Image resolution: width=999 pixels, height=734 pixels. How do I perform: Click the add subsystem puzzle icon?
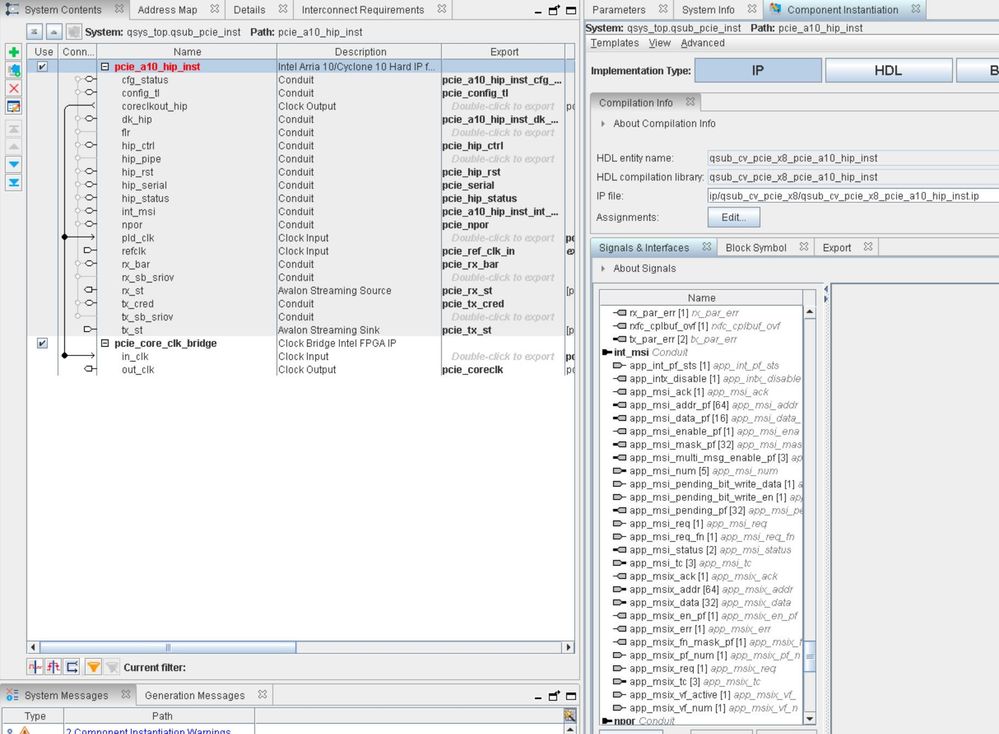(x=13, y=70)
